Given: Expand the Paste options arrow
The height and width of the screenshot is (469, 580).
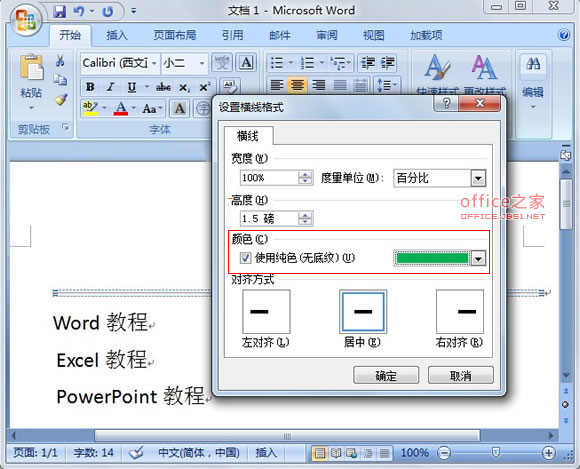Looking at the screenshot, I should click(x=31, y=108).
